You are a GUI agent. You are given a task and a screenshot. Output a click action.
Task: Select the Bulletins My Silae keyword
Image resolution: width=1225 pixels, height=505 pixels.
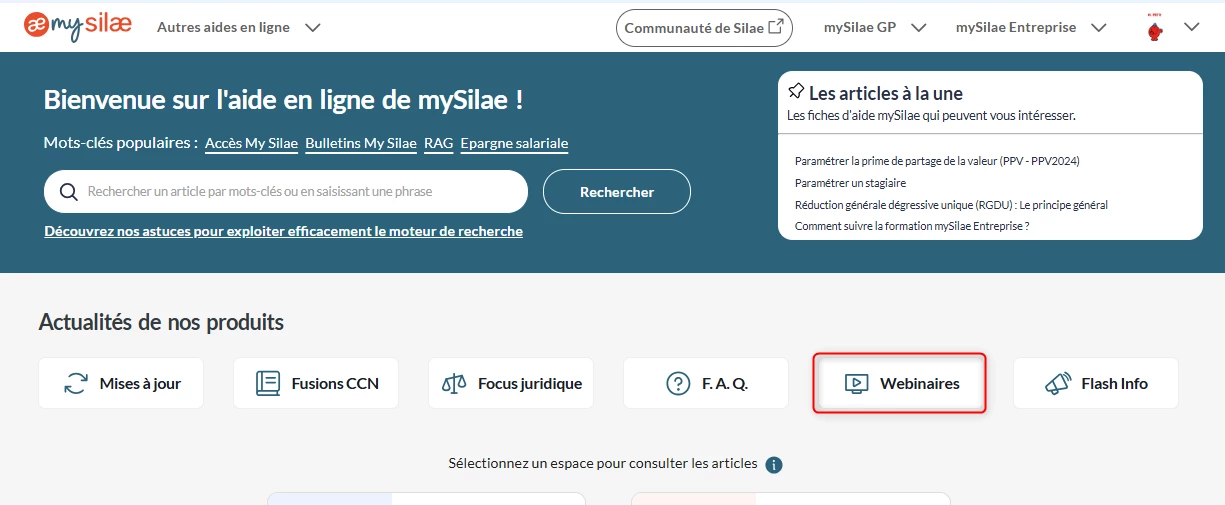point(361,143)
